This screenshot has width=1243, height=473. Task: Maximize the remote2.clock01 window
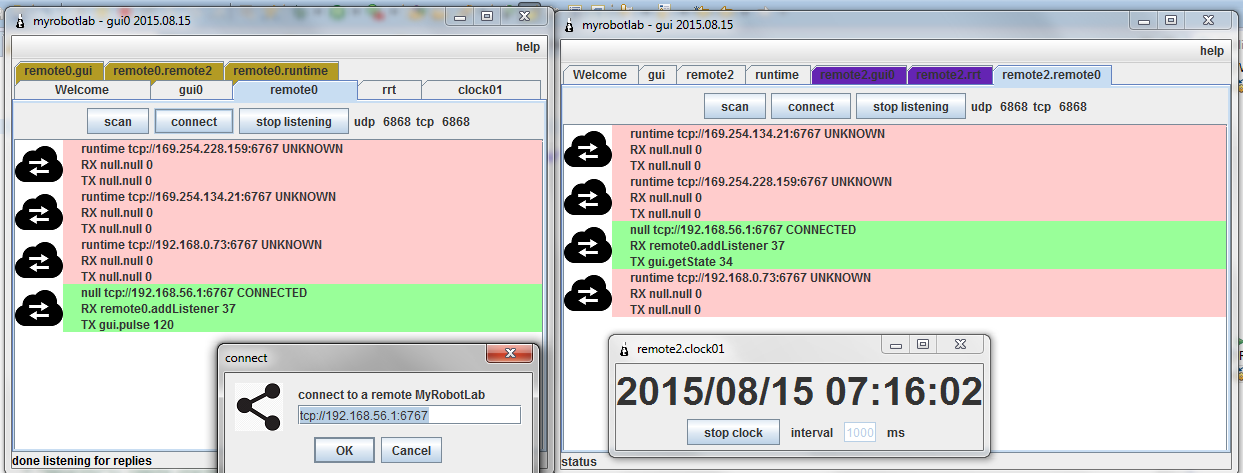pos(922,344)
